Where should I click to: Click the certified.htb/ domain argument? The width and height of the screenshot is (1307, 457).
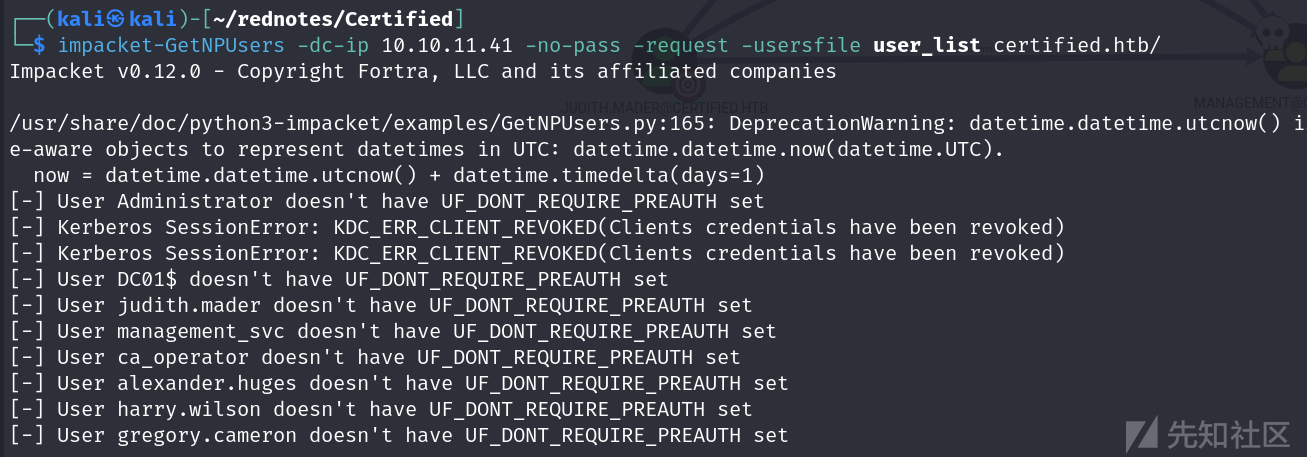[x=1077, y=45]
